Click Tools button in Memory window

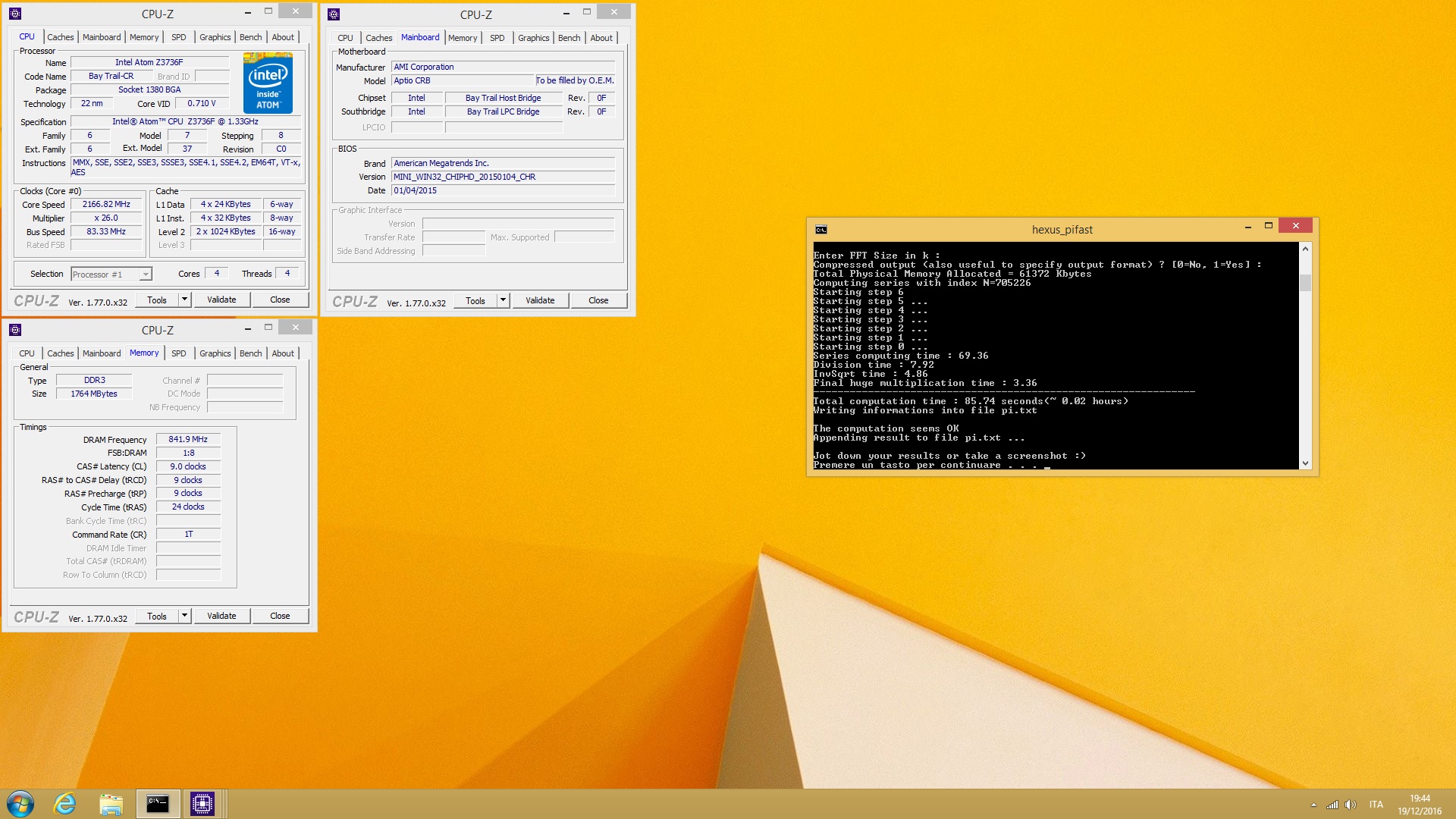[157, 616]
